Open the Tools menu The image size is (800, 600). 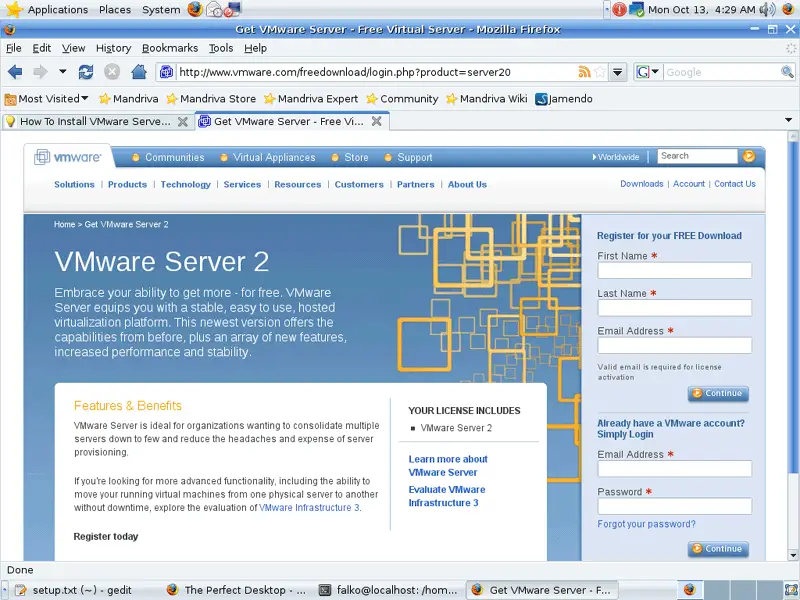[x=221, y=48]
